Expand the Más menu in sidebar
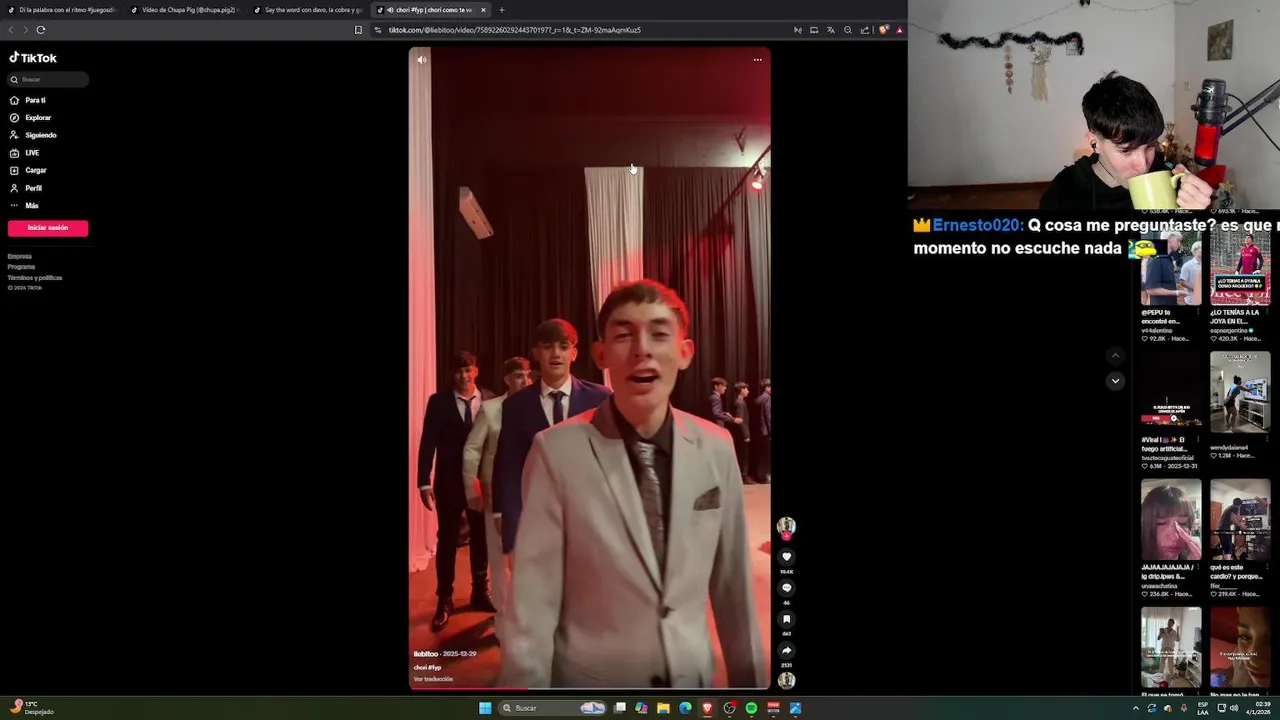1280x720 pixels. click(25, 205)
